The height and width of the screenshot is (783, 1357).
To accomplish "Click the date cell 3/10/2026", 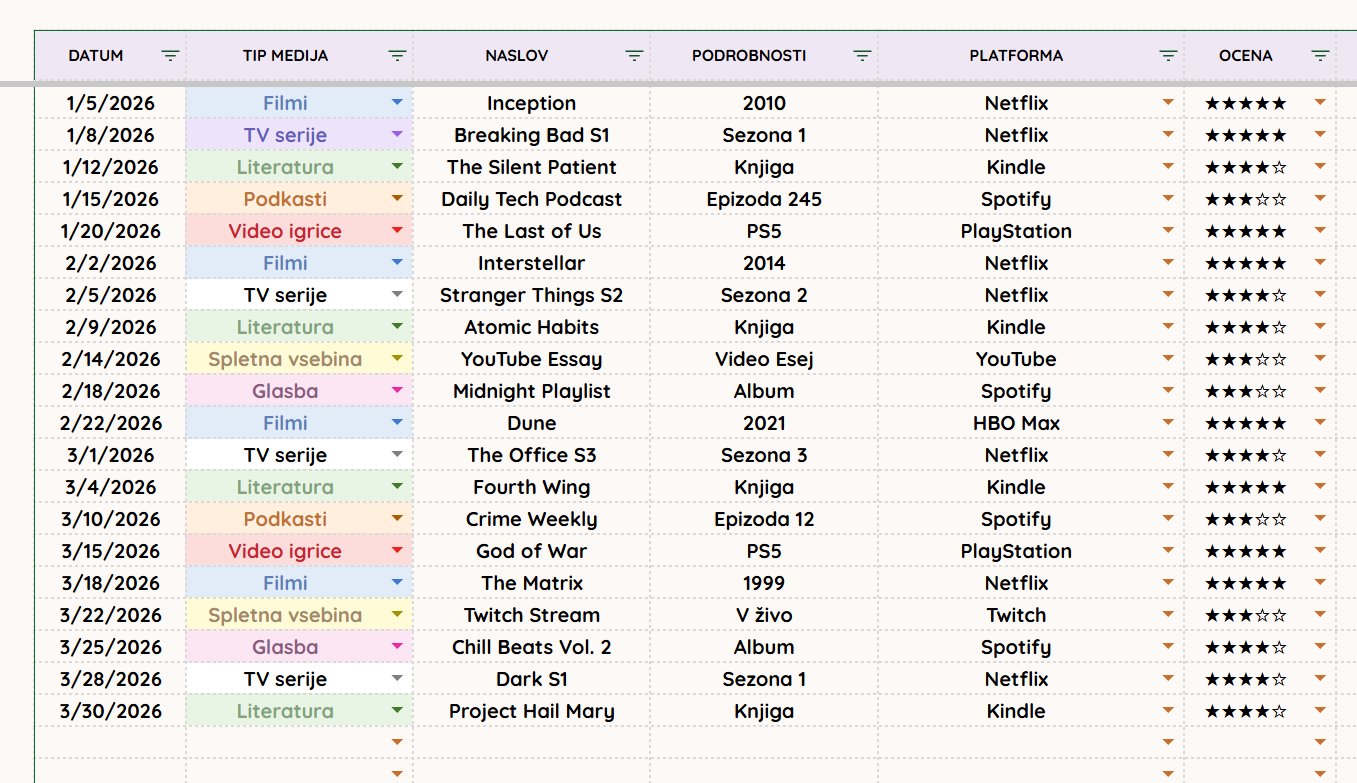I will (110, 519).
